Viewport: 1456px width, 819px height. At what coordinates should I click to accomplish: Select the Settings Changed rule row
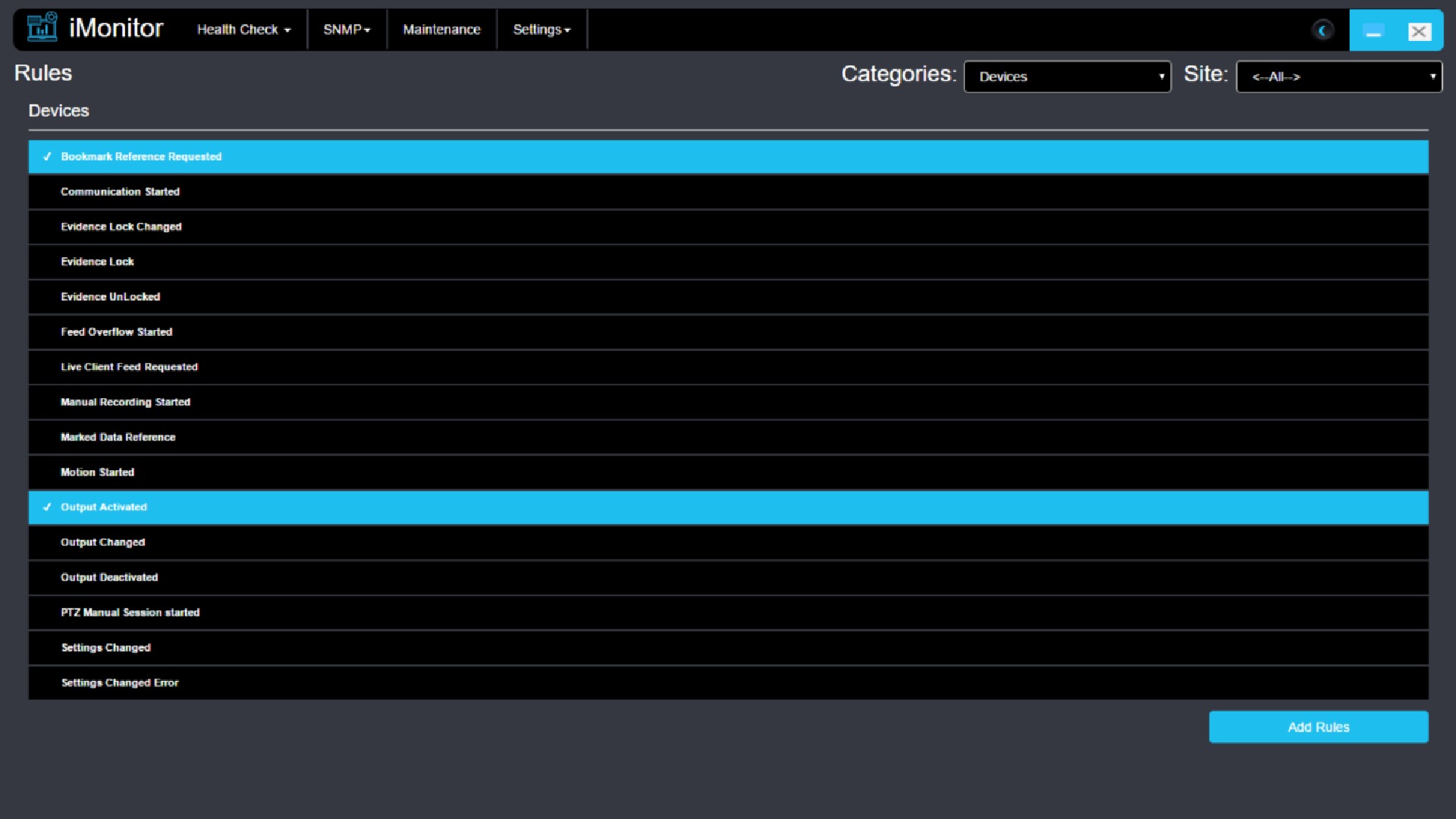(x=728, y=648)
